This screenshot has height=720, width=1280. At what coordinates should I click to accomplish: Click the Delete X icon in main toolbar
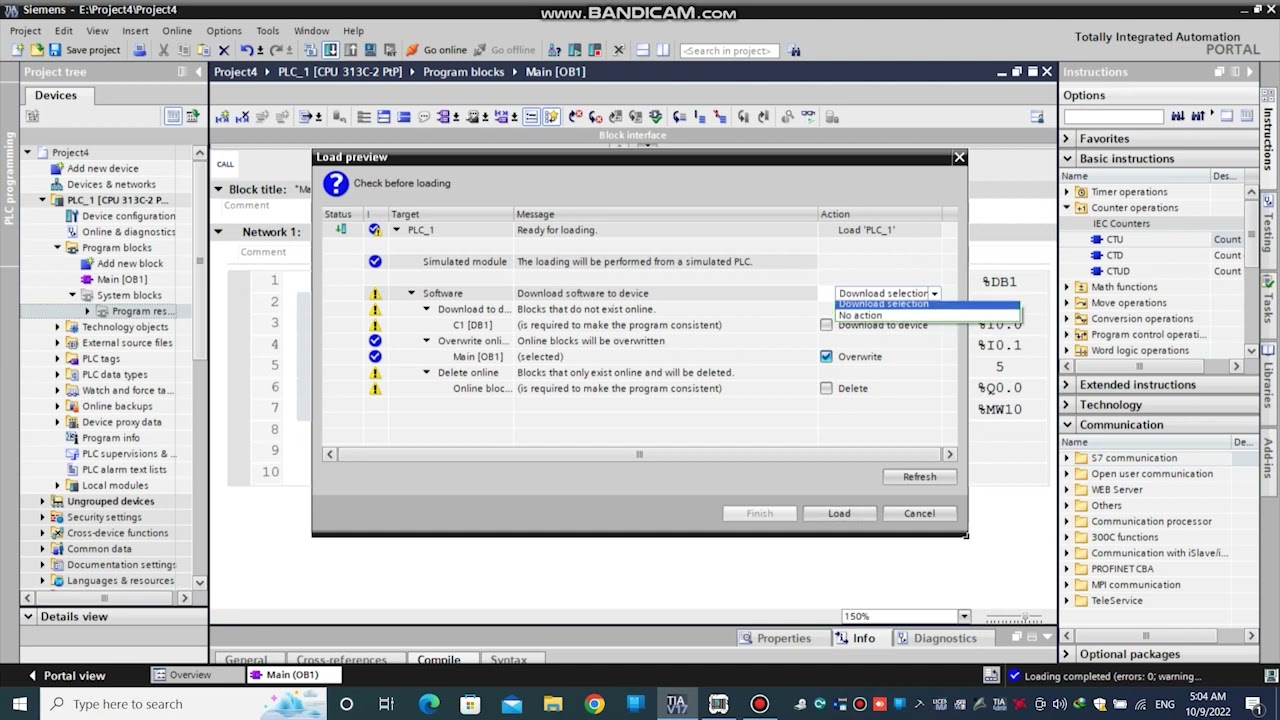pos(223,50)
